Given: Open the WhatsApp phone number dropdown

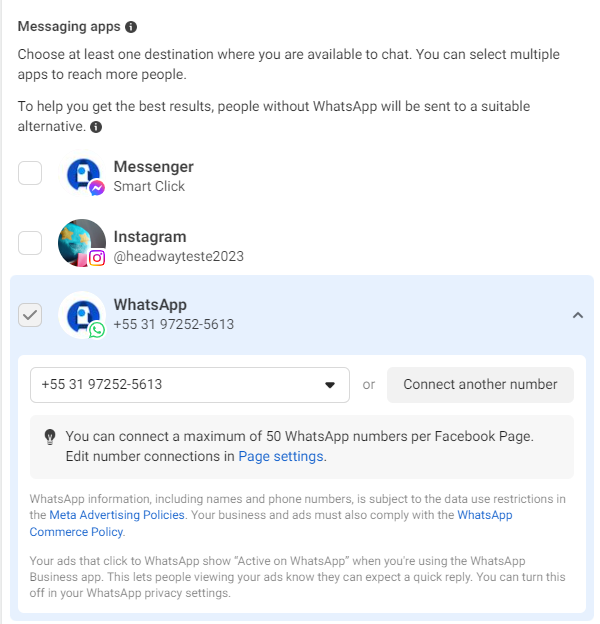Looking at the screenshot, I should click(x=190, y=385).
